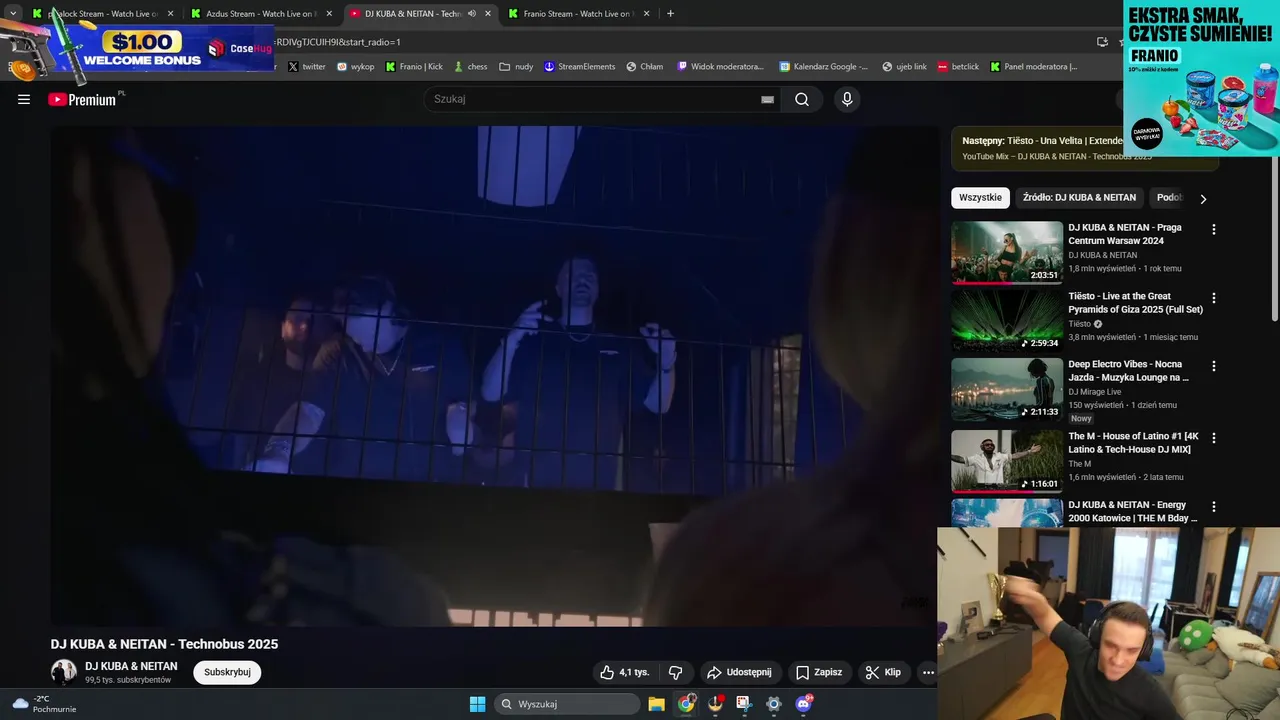Viewport: 1280px width, 720px height.
Task: Open Widok moderatora bookmark
Action: coord(720,67)
